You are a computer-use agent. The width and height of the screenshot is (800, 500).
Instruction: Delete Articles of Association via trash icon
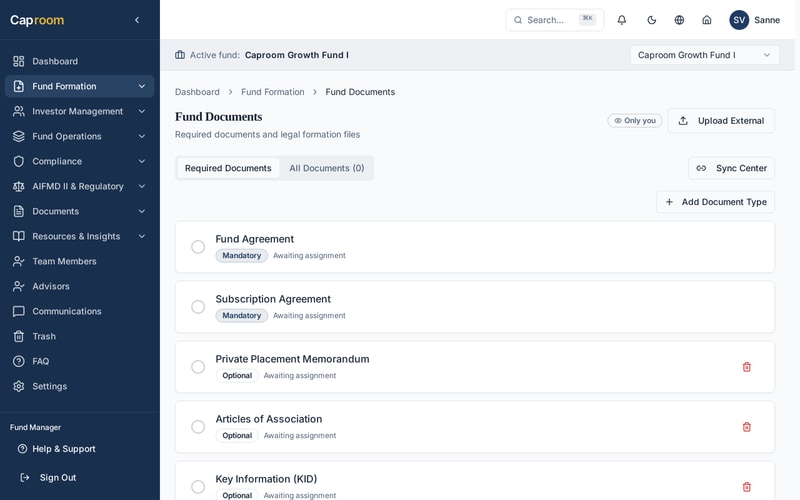tap(746, 427)
